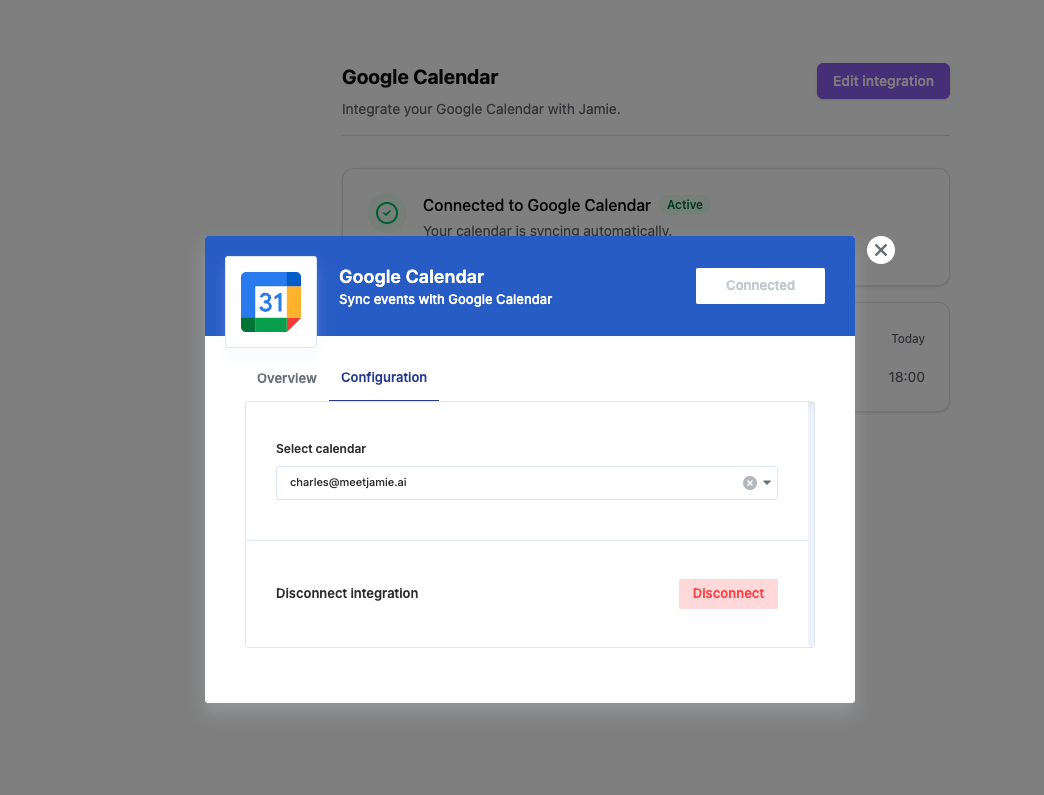Click Integrate your Google Calendar with Jamie text
Screen dimensions: 1044x795
(481, 109)
